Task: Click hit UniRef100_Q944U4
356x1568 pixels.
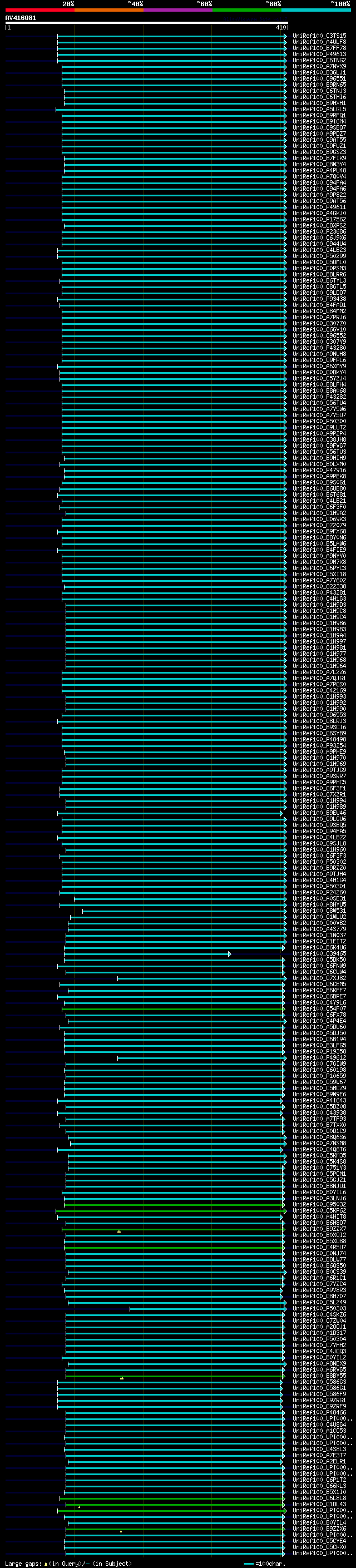Action: 319,244
